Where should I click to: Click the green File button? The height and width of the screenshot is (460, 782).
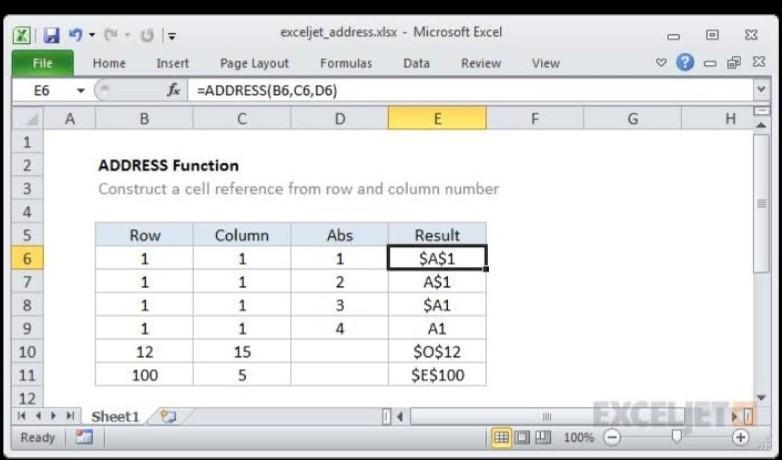(x=42, y=63)
